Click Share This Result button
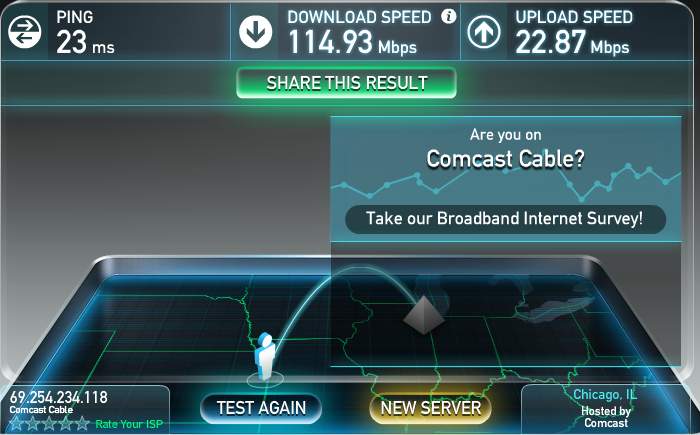The image size is (700, 435). click(346, 83)
